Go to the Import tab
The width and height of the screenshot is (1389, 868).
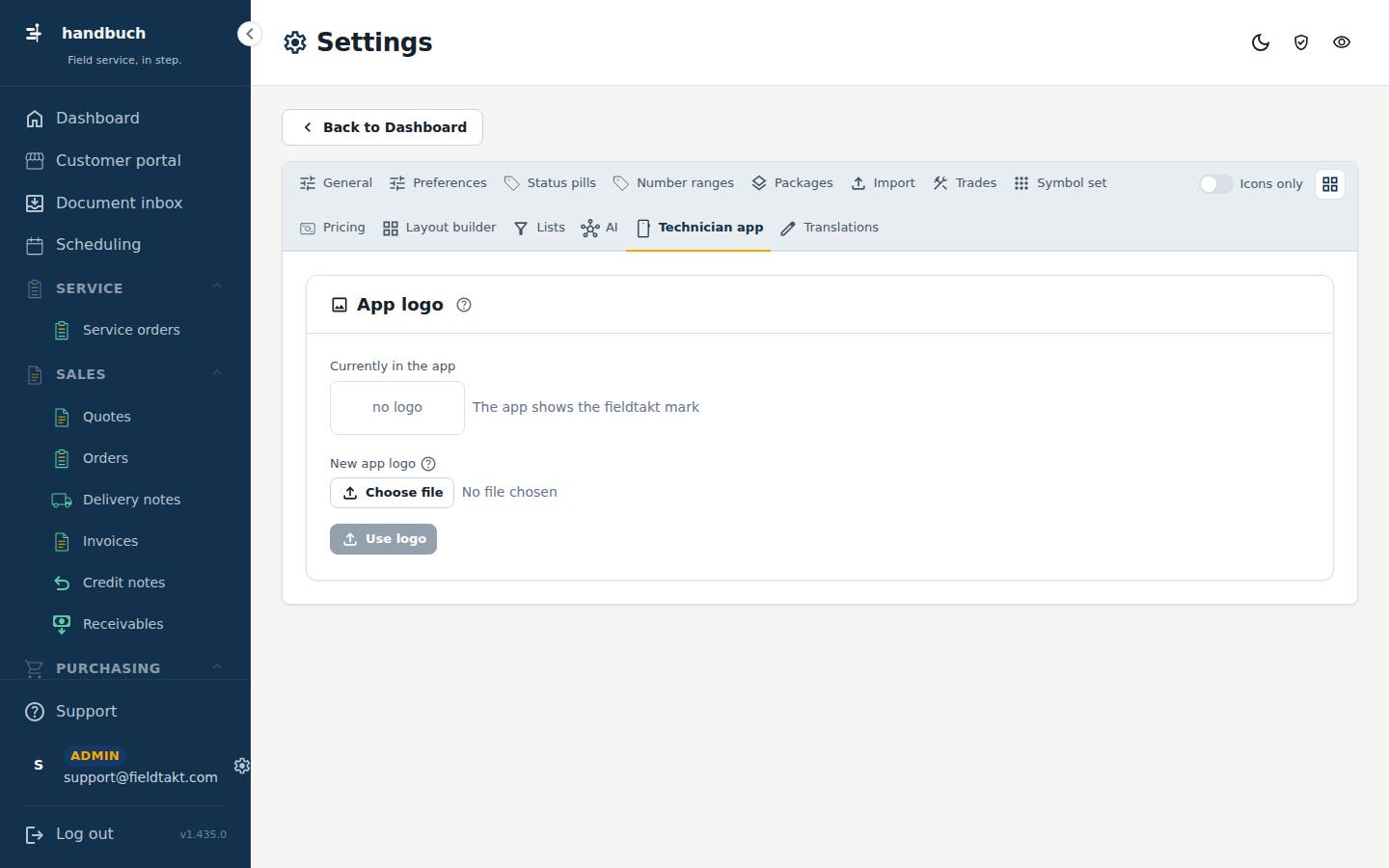pos(883,183)
